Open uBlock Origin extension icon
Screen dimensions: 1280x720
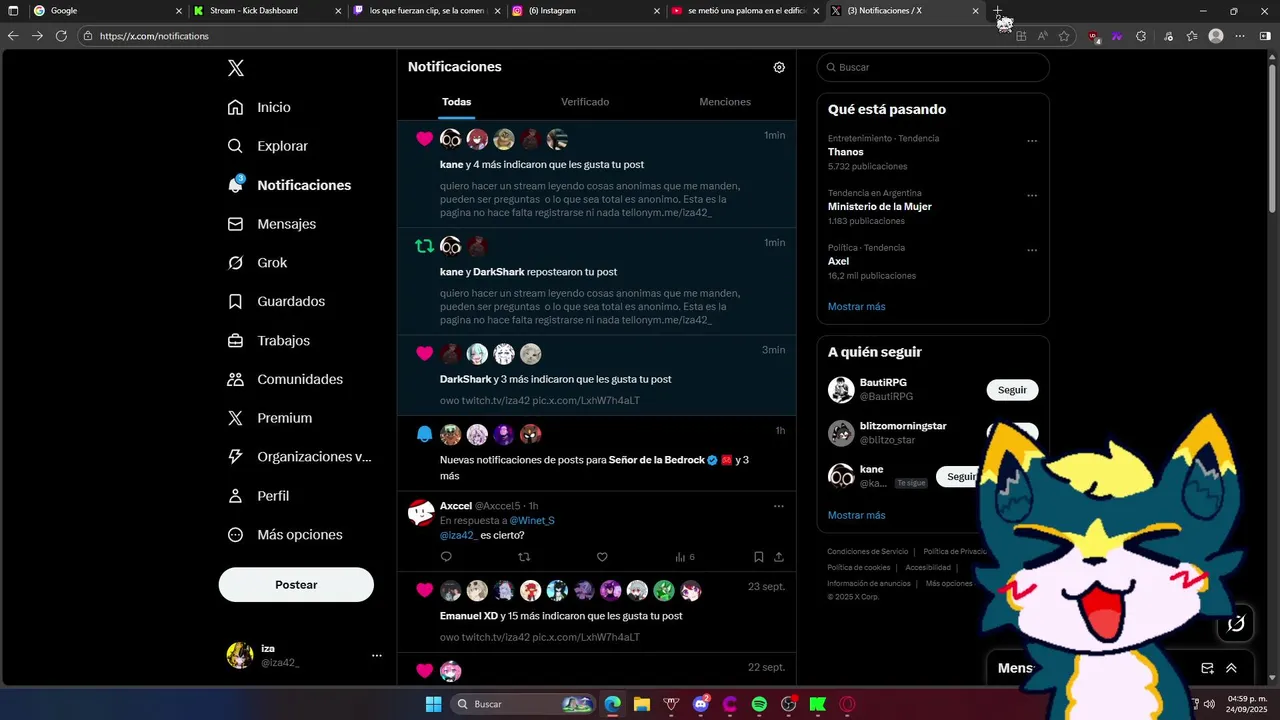(x=1094, y=36)
